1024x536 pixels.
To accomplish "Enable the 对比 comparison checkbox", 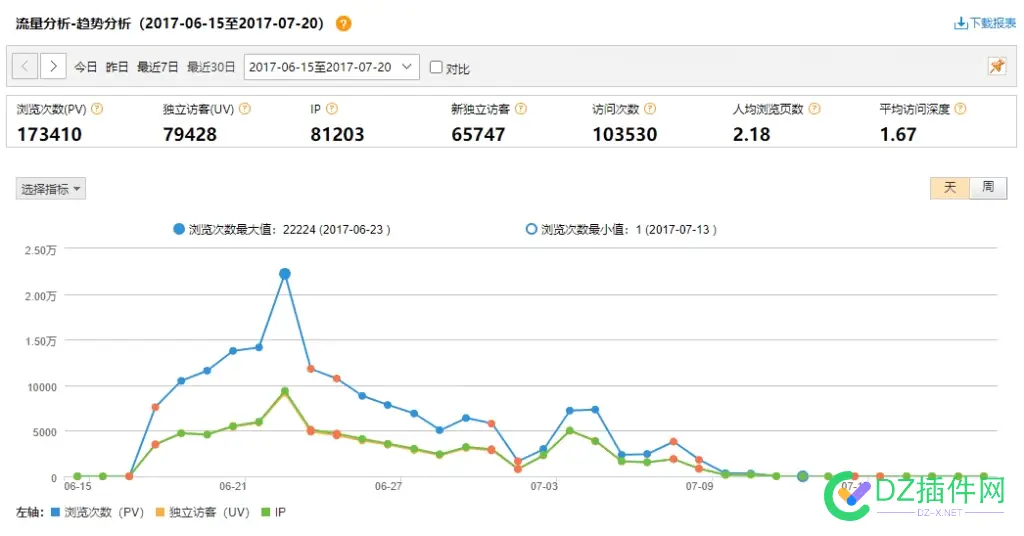I will pos(436,67).
